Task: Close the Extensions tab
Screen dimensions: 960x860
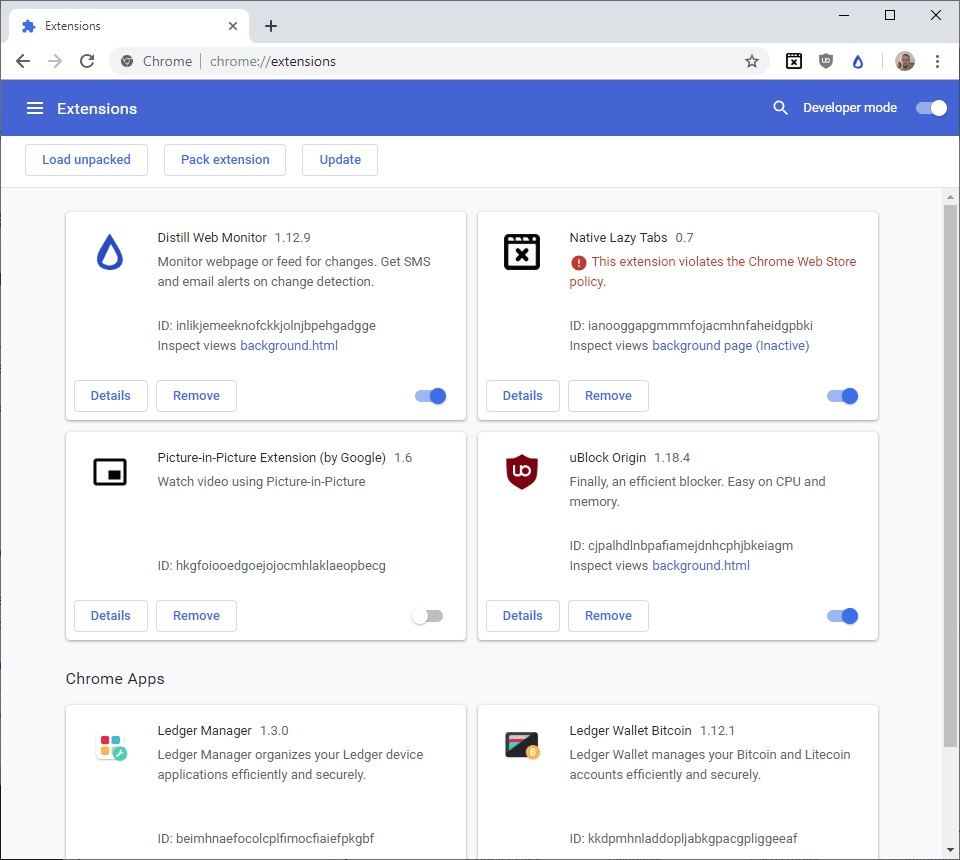Action: click(233, 26)
